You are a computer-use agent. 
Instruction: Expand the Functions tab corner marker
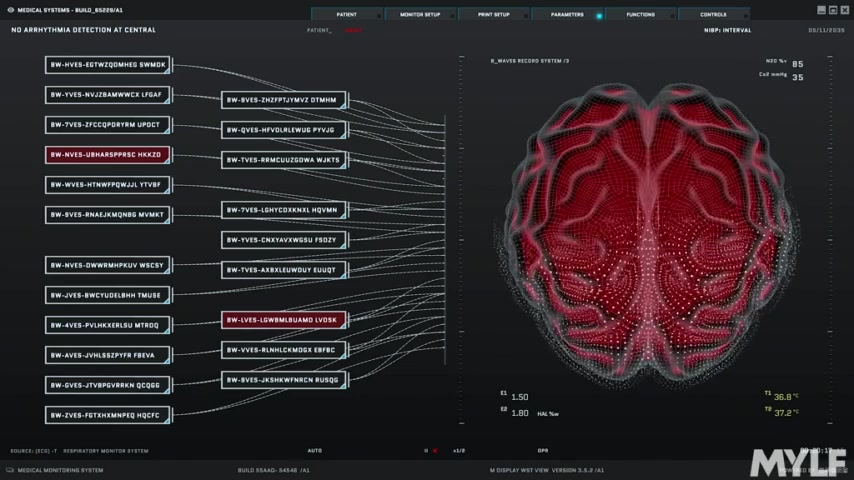[x=672, y=16]
